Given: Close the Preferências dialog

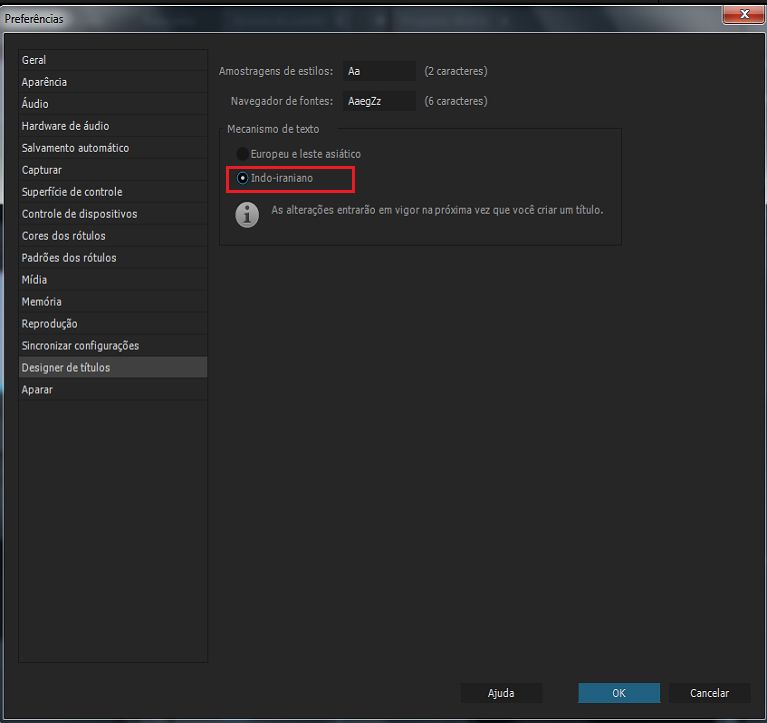Looking at the screenshot, I should click(x=744, y=15).
